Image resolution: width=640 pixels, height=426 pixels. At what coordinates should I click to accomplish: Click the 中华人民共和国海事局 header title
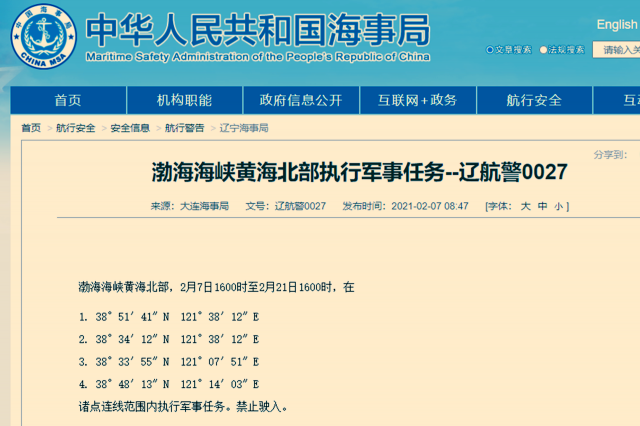click(x=258, y=29)
